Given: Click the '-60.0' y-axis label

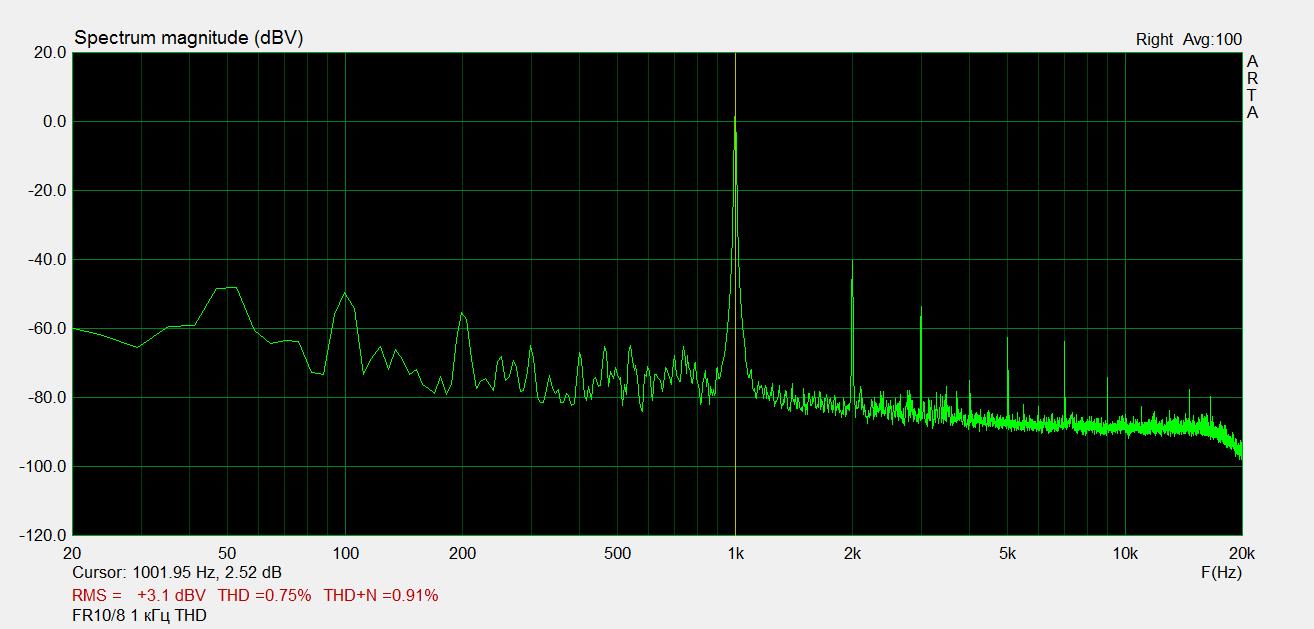Looking at the screenshot, I should 47,329.
